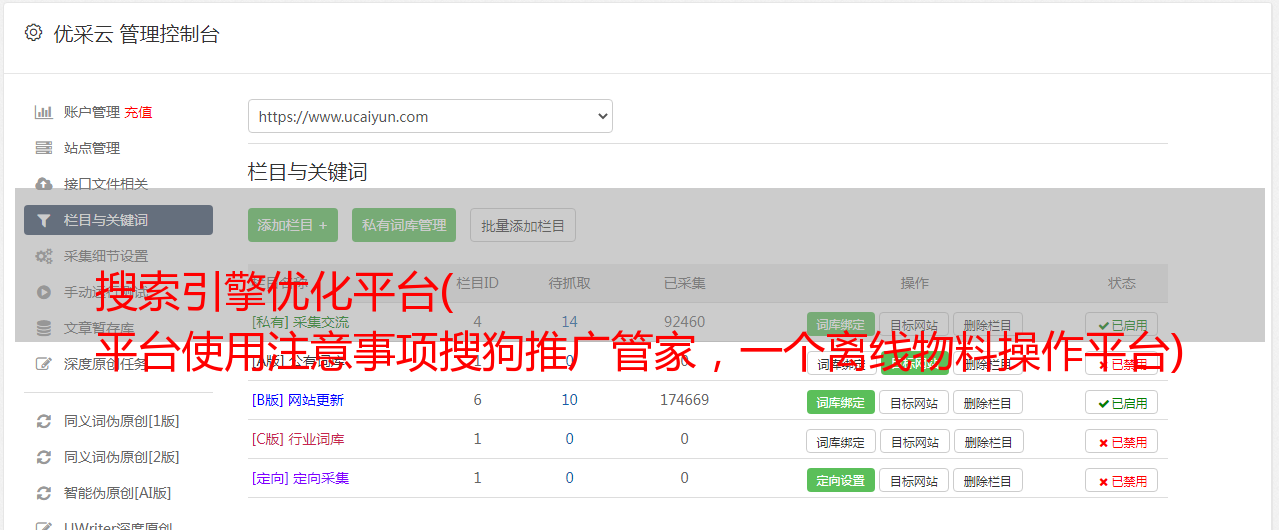Click the 添加栏目 + button
Image resolution: width=1279 pixels, height=530 pixels.
pyautogui.click(x=293, y=225)
